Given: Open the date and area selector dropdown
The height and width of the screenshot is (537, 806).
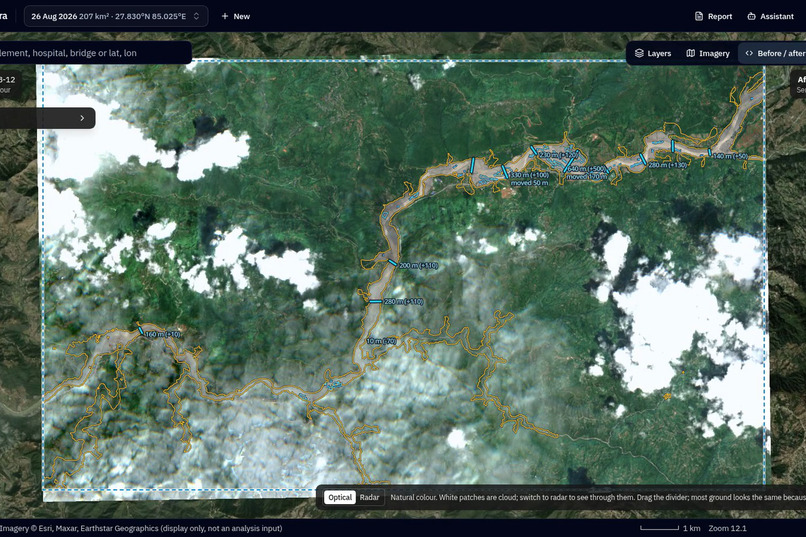Looking at the screenshot, I should (116, 16).
